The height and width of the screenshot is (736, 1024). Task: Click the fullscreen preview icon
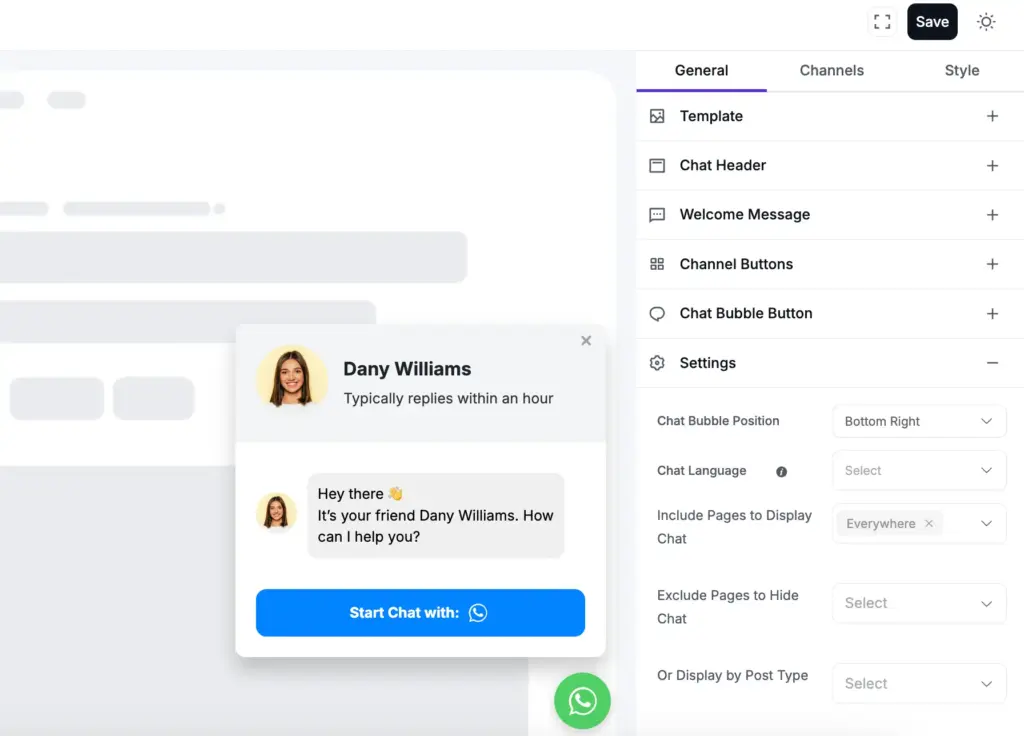pos(882,21)
